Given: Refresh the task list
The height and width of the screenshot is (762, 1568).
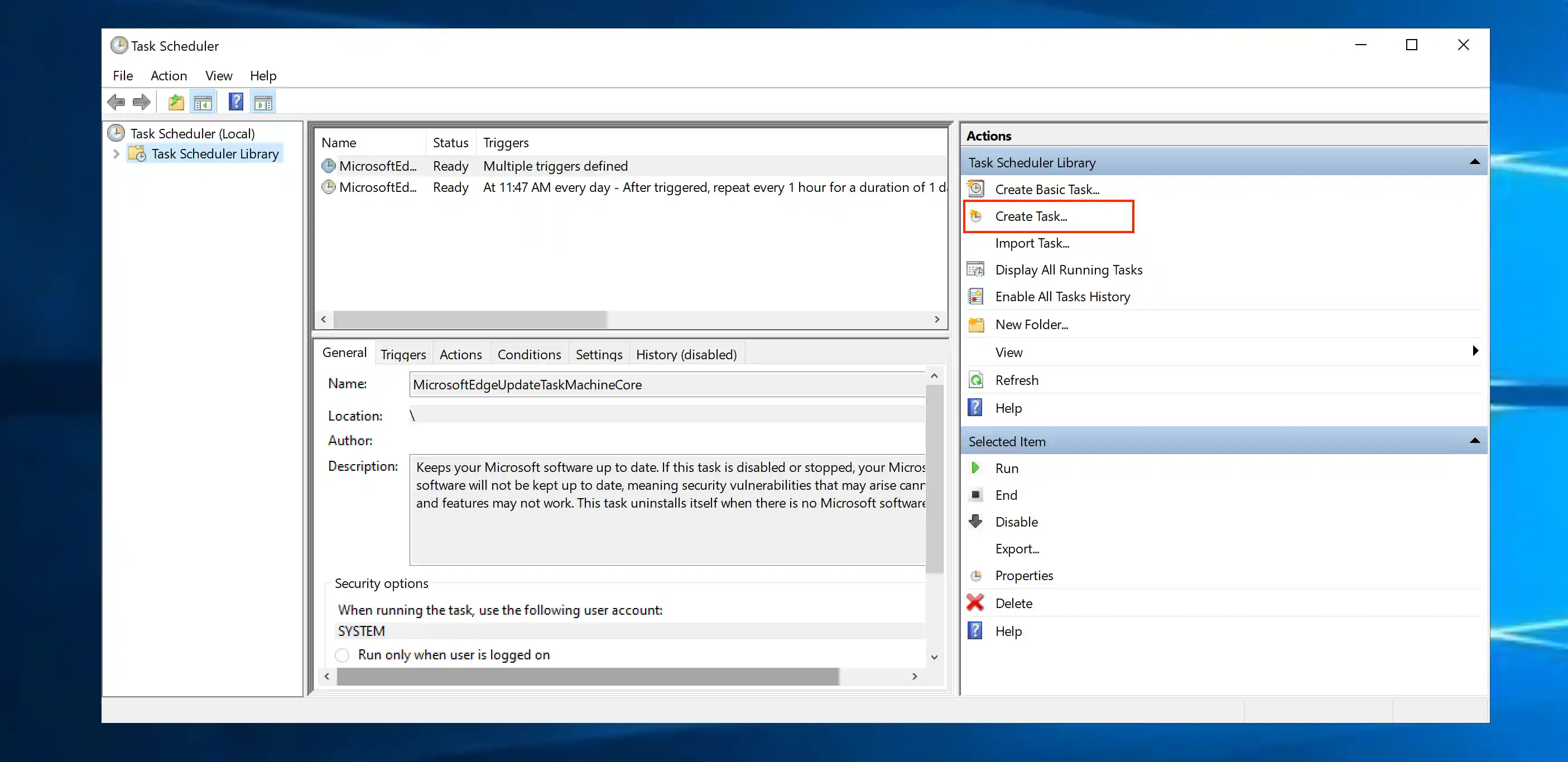Looking at the screenshot, I should pyautogui.click(x=1017, y=380).
